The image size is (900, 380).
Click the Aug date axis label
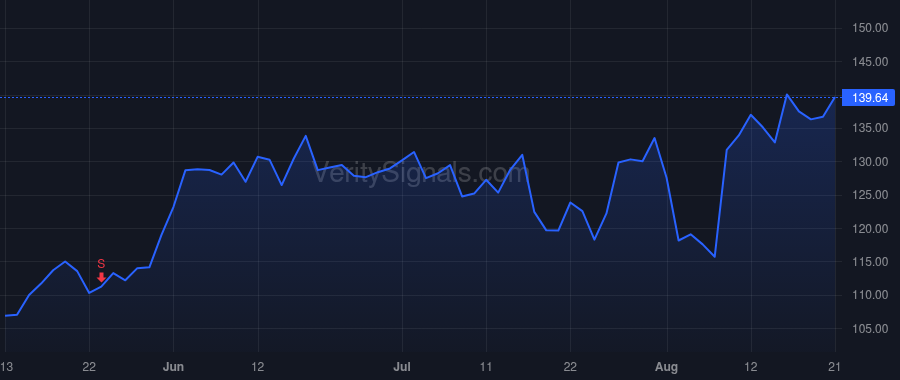click(667, 367)
